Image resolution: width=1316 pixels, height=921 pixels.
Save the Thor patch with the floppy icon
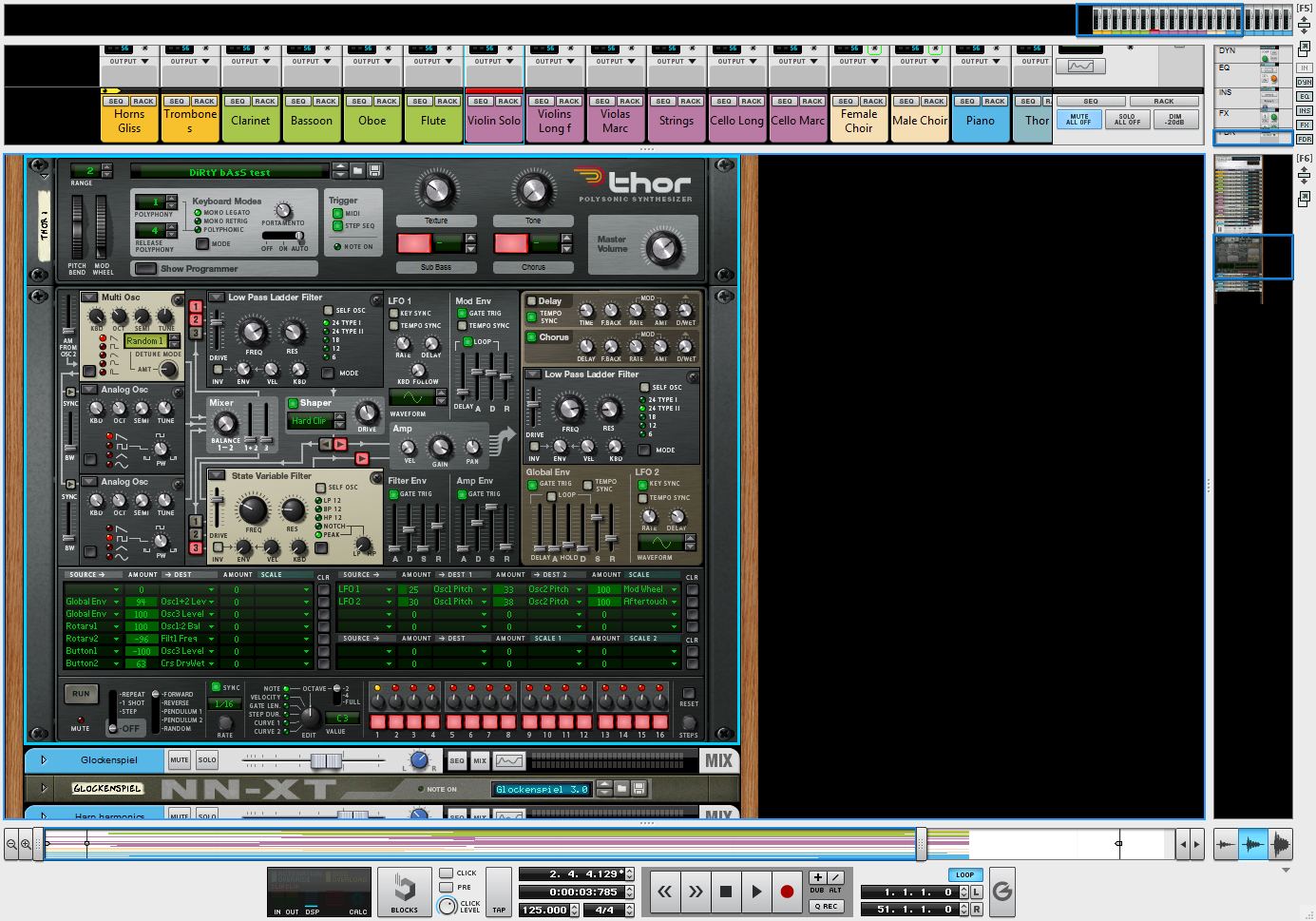click(x=375, y=171)
